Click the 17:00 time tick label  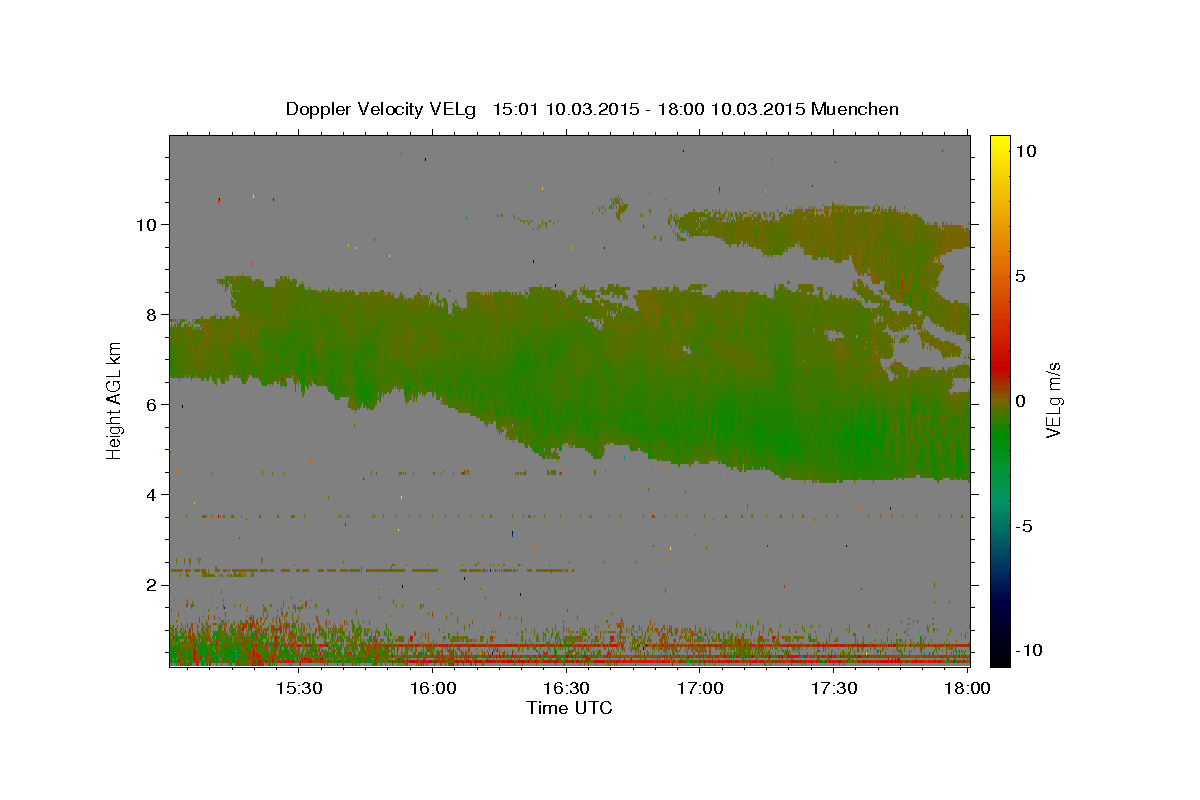[x=700, y=688]
